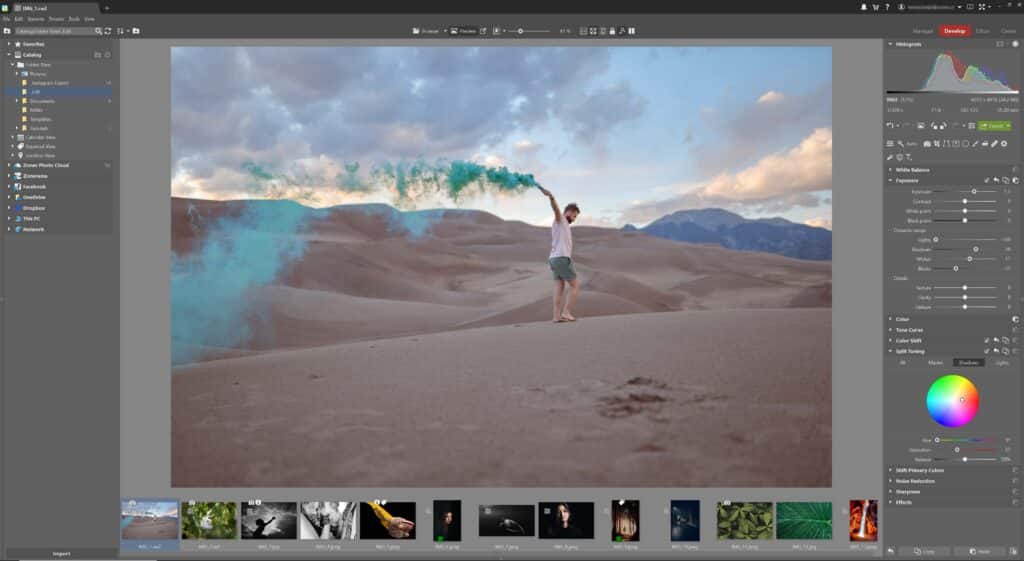This screenshot has width=1024, height=561.
Task: Expand the This PC node in navigator
Action: (x=9, y=218)
